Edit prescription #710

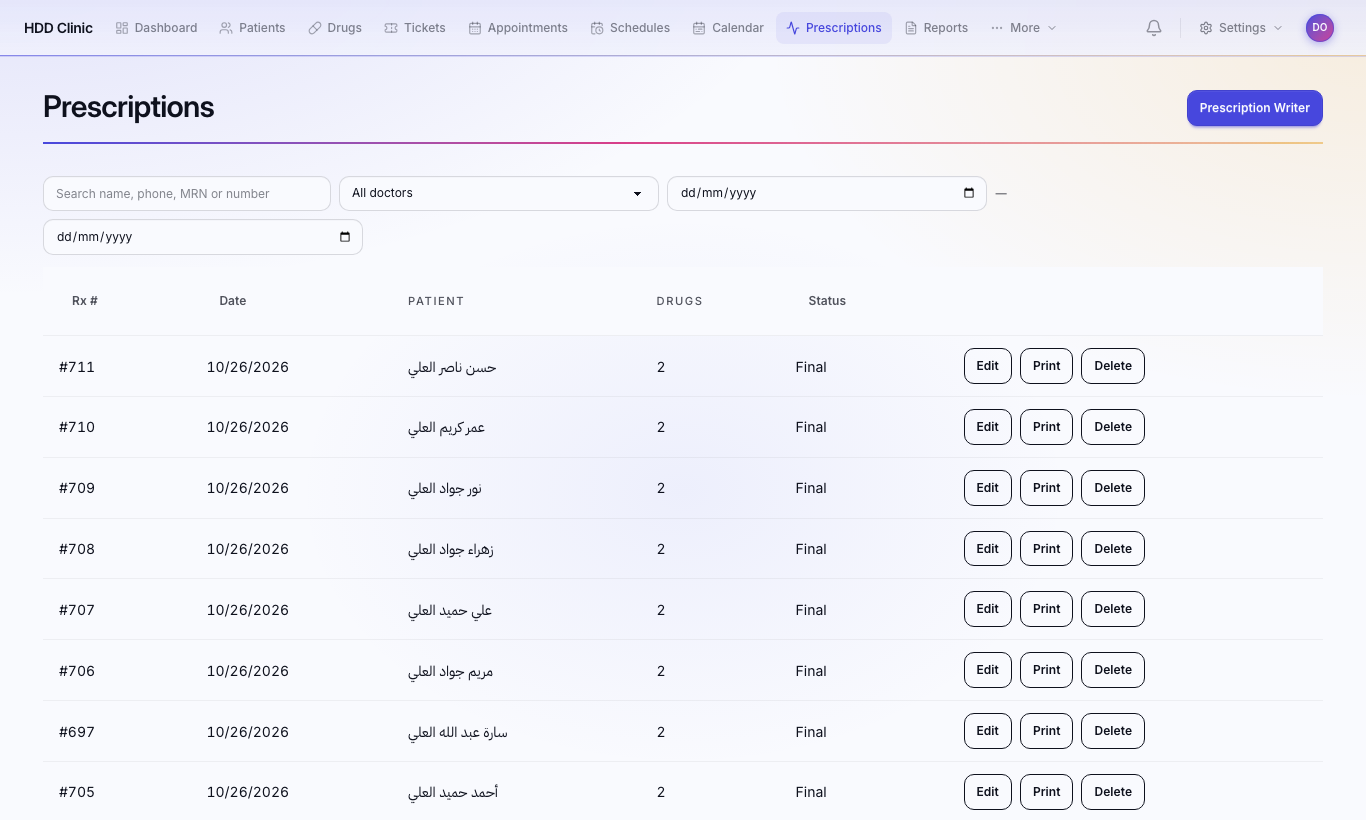pos(988,427)
